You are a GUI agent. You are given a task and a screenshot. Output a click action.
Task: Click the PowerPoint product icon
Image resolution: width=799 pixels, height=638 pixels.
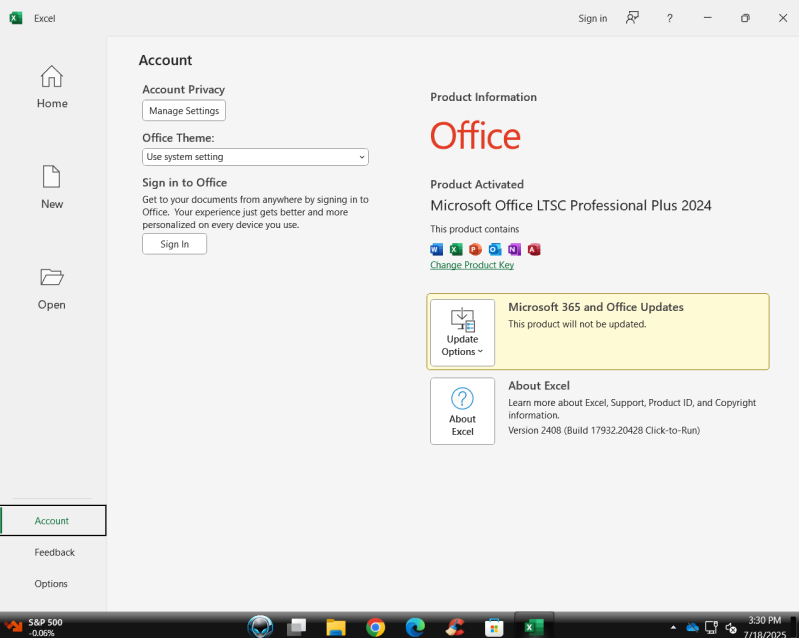click(x=475, y=249)
